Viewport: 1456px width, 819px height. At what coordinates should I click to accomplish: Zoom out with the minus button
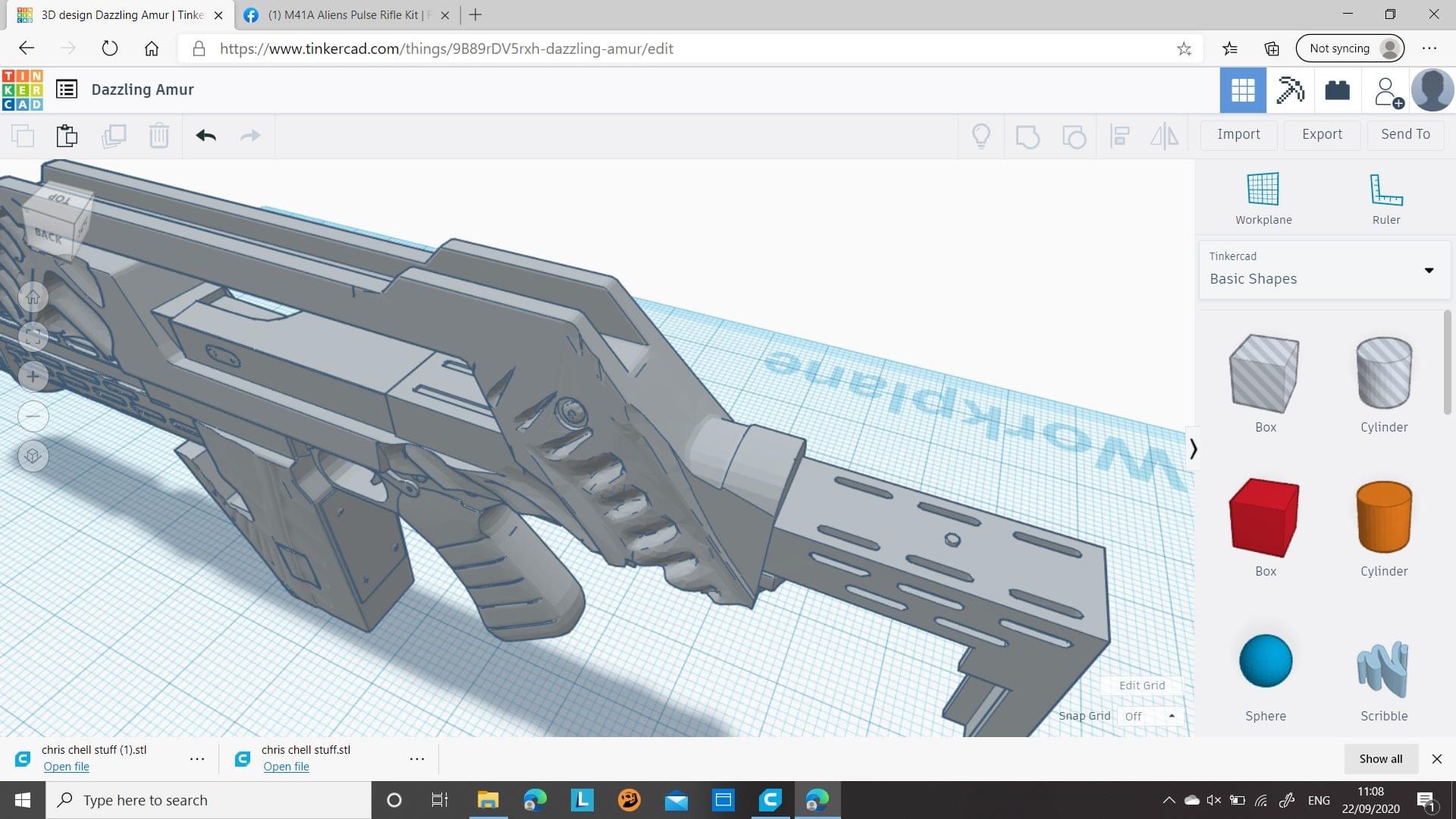33,416
